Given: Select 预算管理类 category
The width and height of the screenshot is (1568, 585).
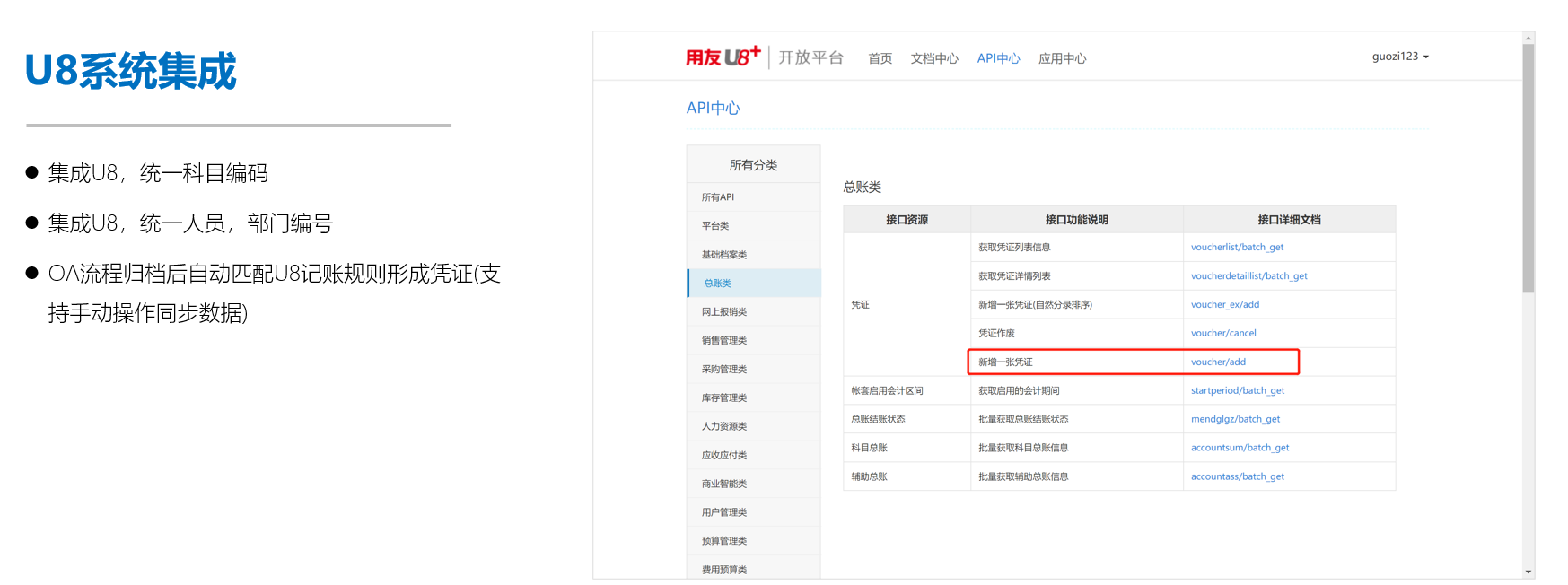Looking at the screenshot, I should [x=754, y=540].
